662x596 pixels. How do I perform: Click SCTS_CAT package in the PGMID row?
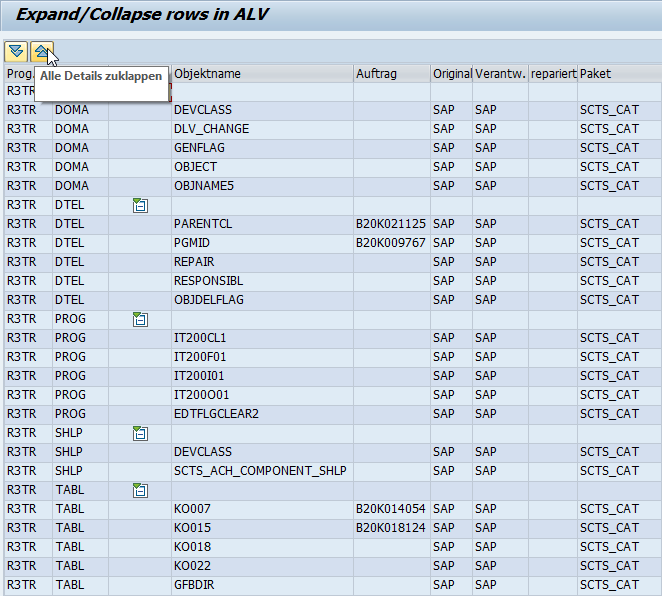tap(619, 243)
